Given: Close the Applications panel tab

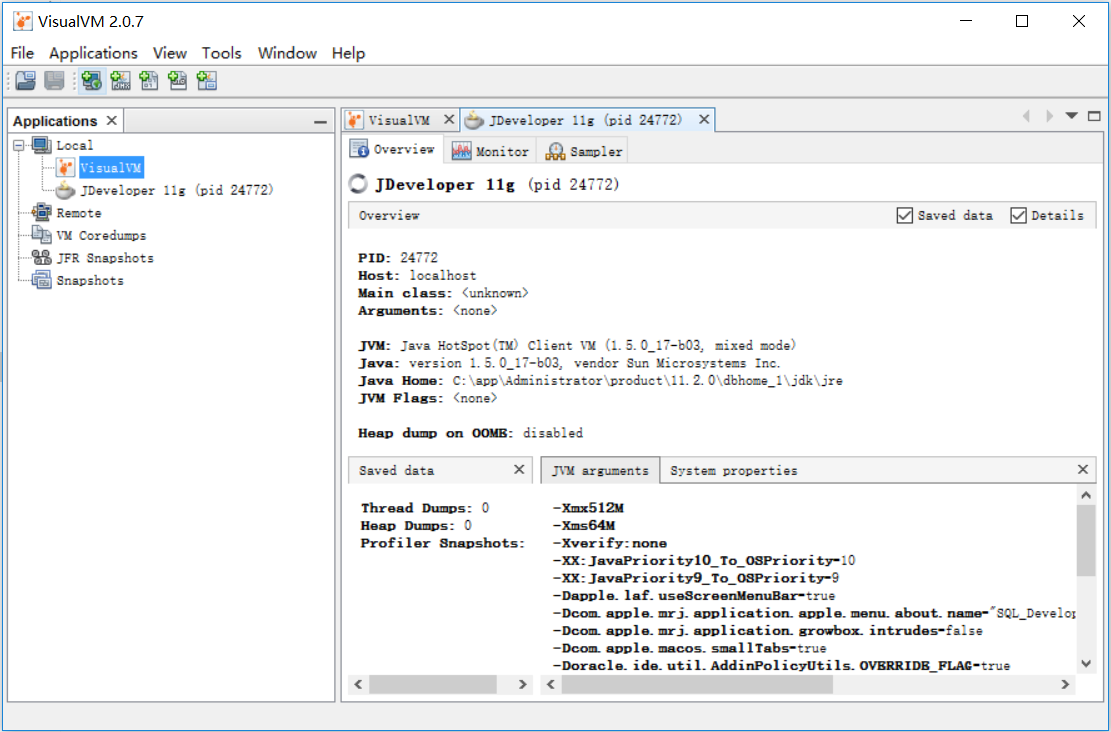Looking at the screenshot, I should click(x=111, y=120).
